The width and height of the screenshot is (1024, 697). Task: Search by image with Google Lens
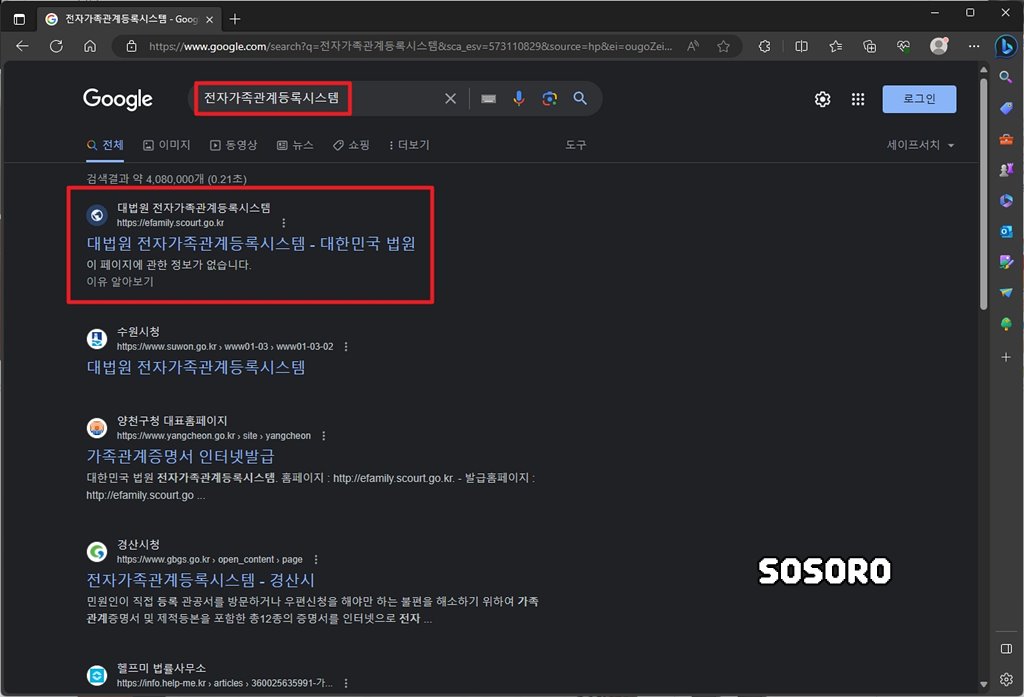tap(549, 99)
